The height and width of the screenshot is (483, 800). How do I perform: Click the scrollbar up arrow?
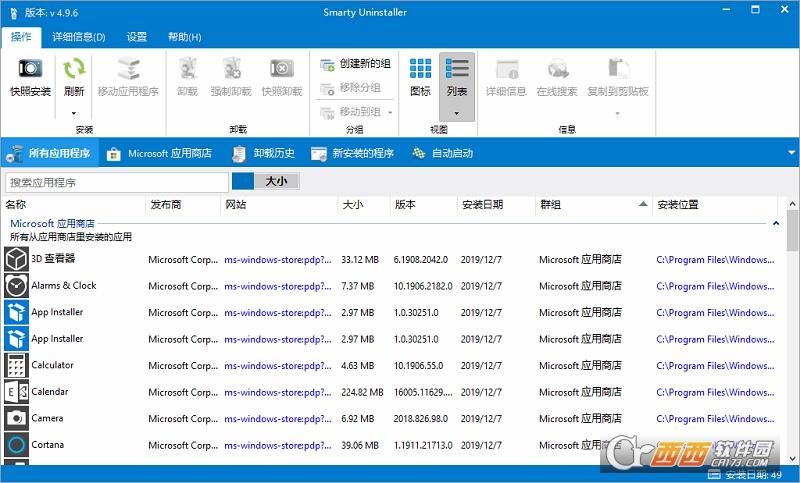(x=792, y=204)
